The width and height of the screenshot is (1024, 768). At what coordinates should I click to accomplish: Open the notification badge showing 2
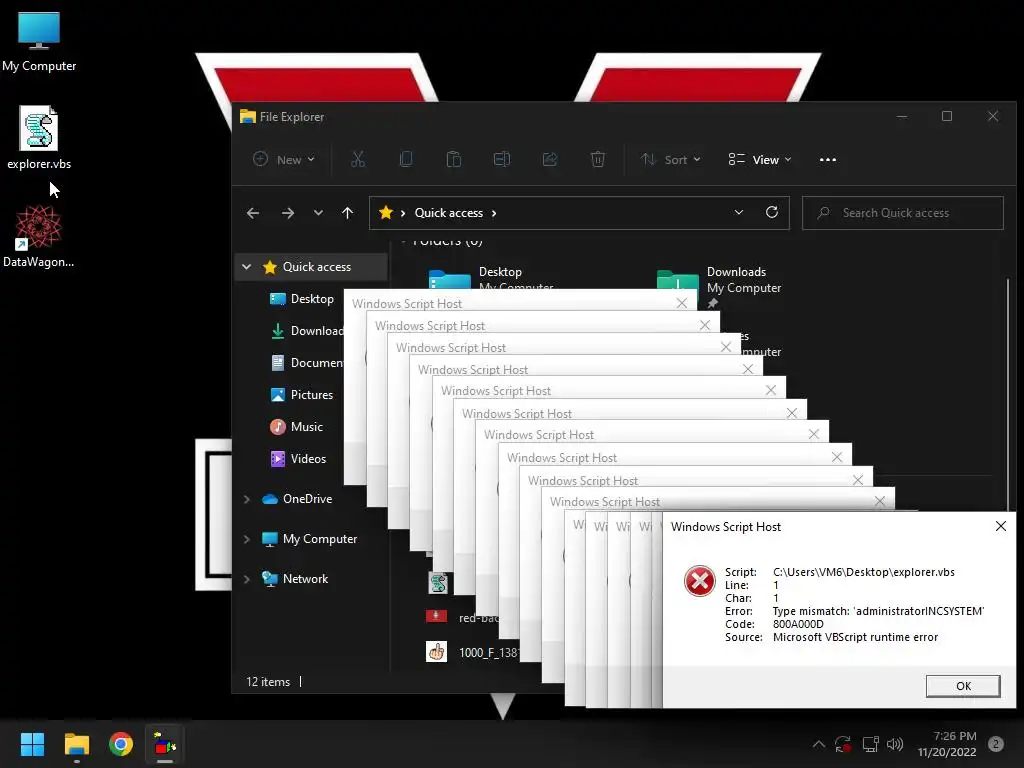(x=996, y=744)
